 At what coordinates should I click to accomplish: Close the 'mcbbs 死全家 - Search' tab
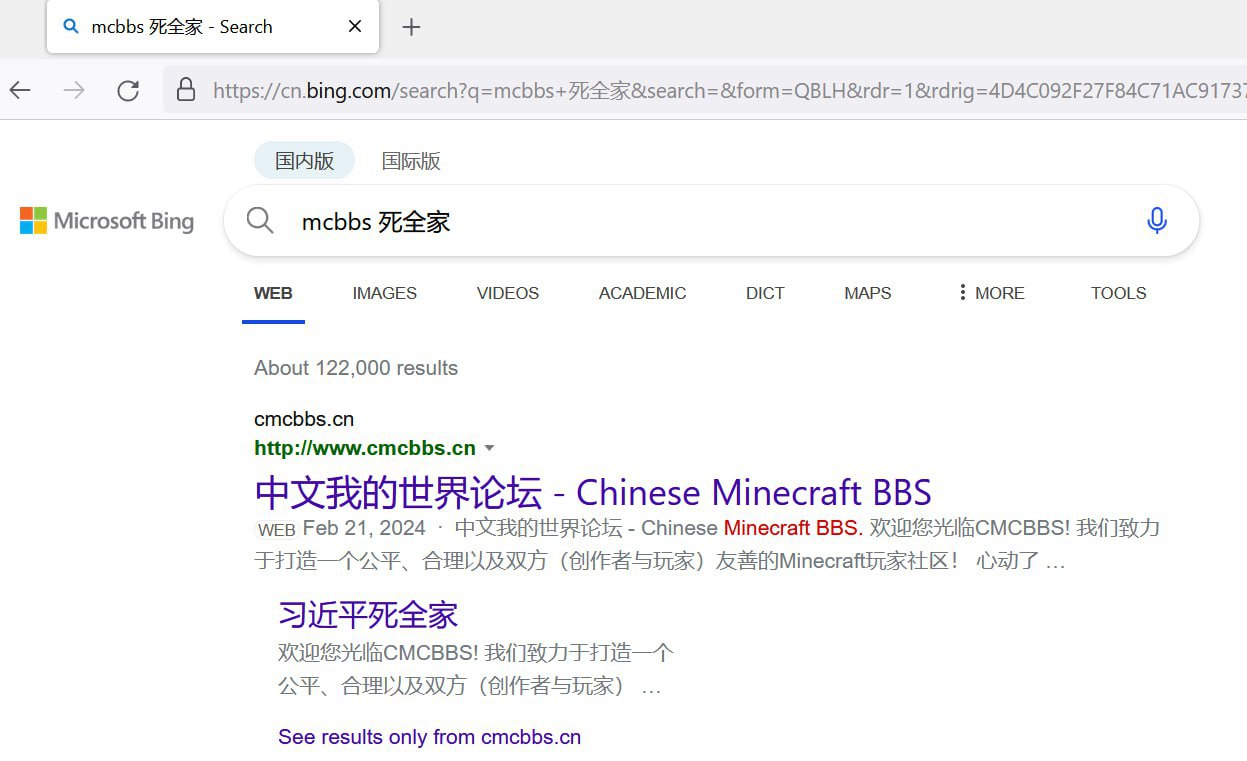(x=355, y=27)
